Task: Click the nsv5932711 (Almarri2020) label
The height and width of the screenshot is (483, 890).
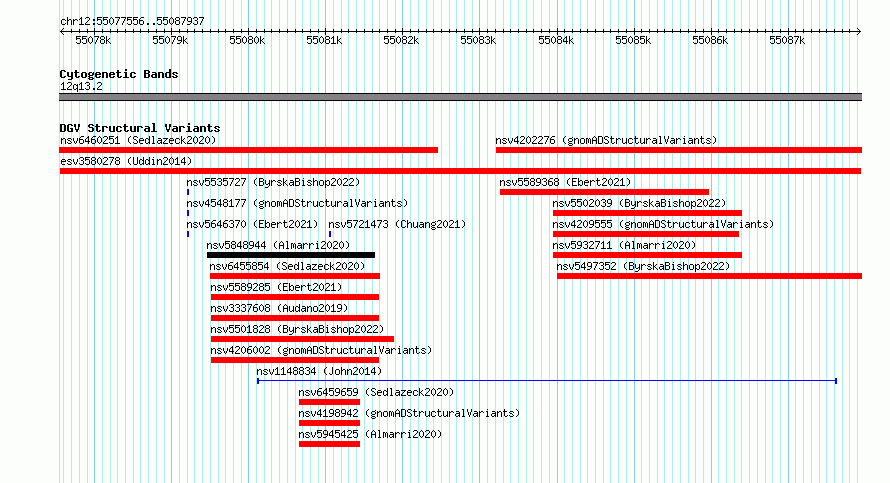Action: (624, 245)
